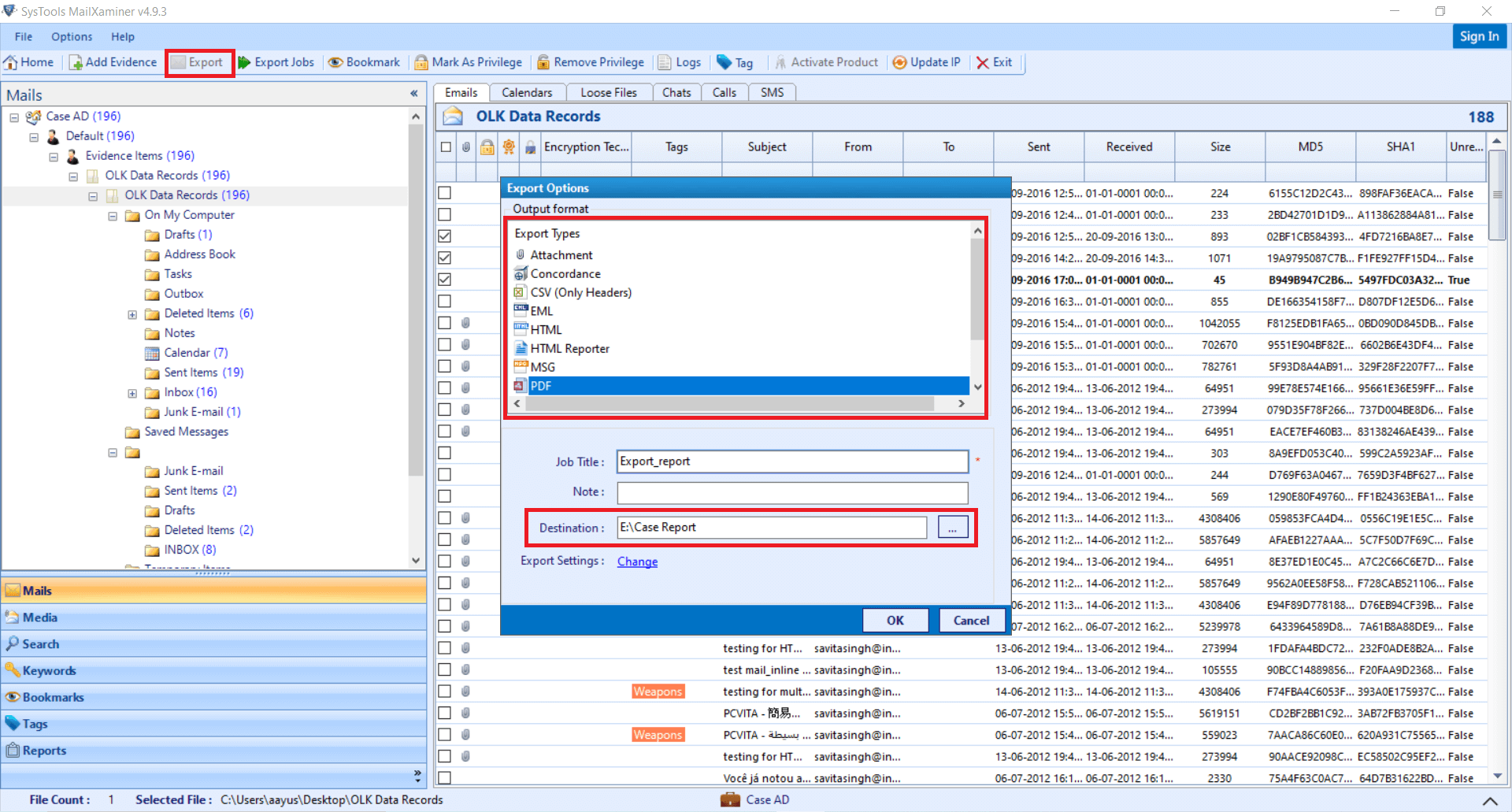
Task: Open the Logs viewer
Action: (679, 62)
